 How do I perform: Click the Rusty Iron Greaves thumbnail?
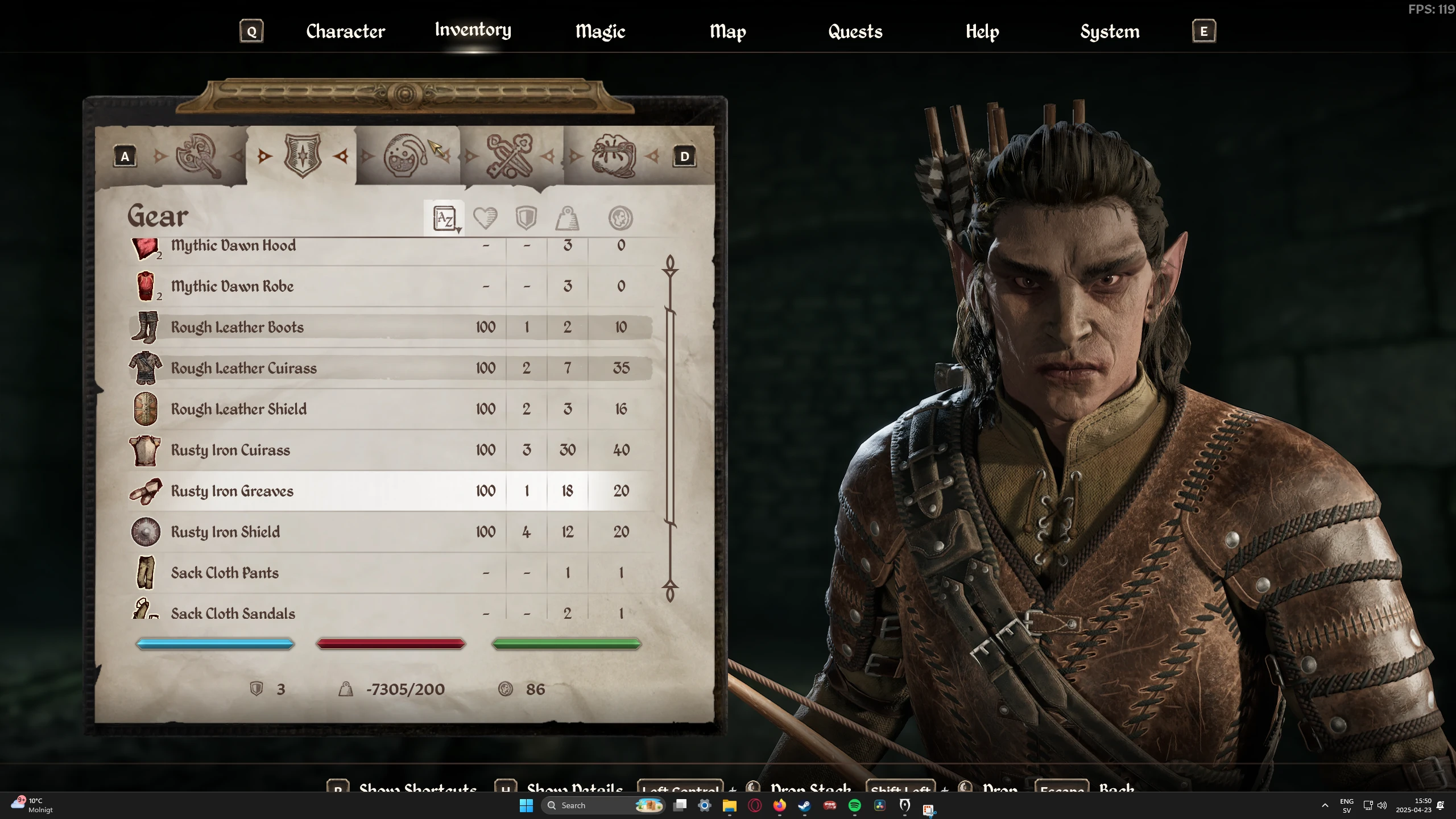145,491
